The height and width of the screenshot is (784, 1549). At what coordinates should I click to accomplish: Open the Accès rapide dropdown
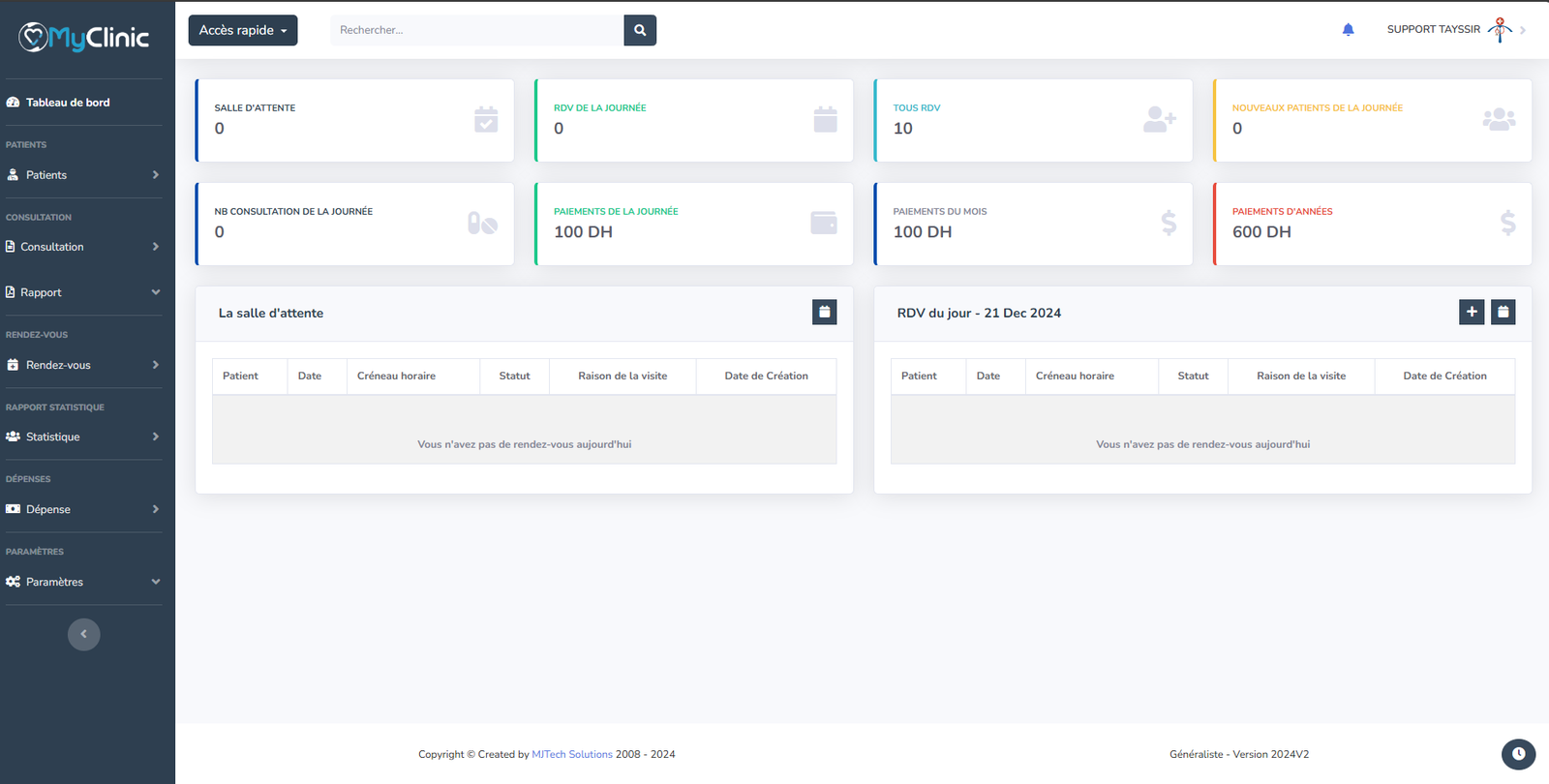243,30
